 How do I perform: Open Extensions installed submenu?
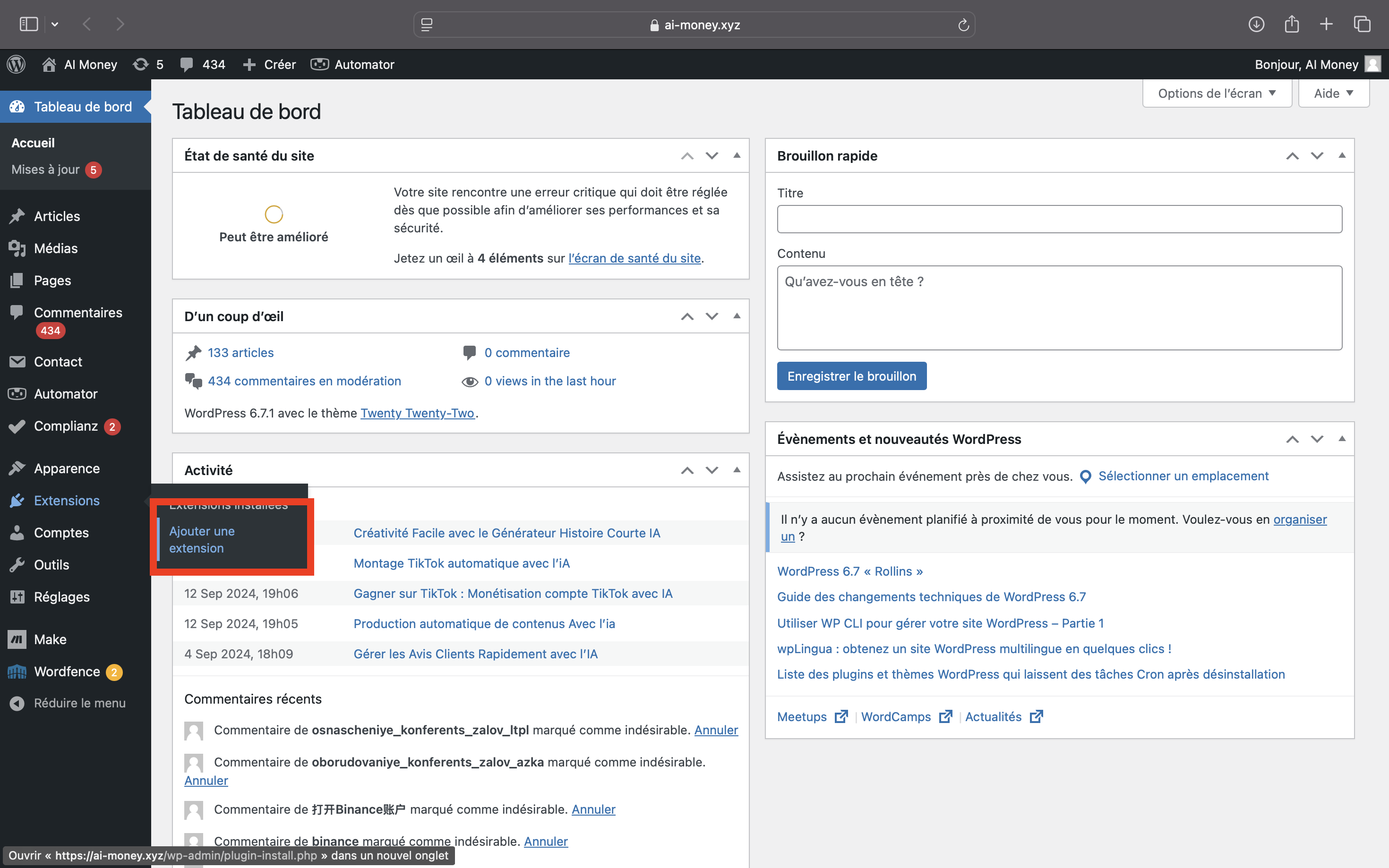pos(228,503)
